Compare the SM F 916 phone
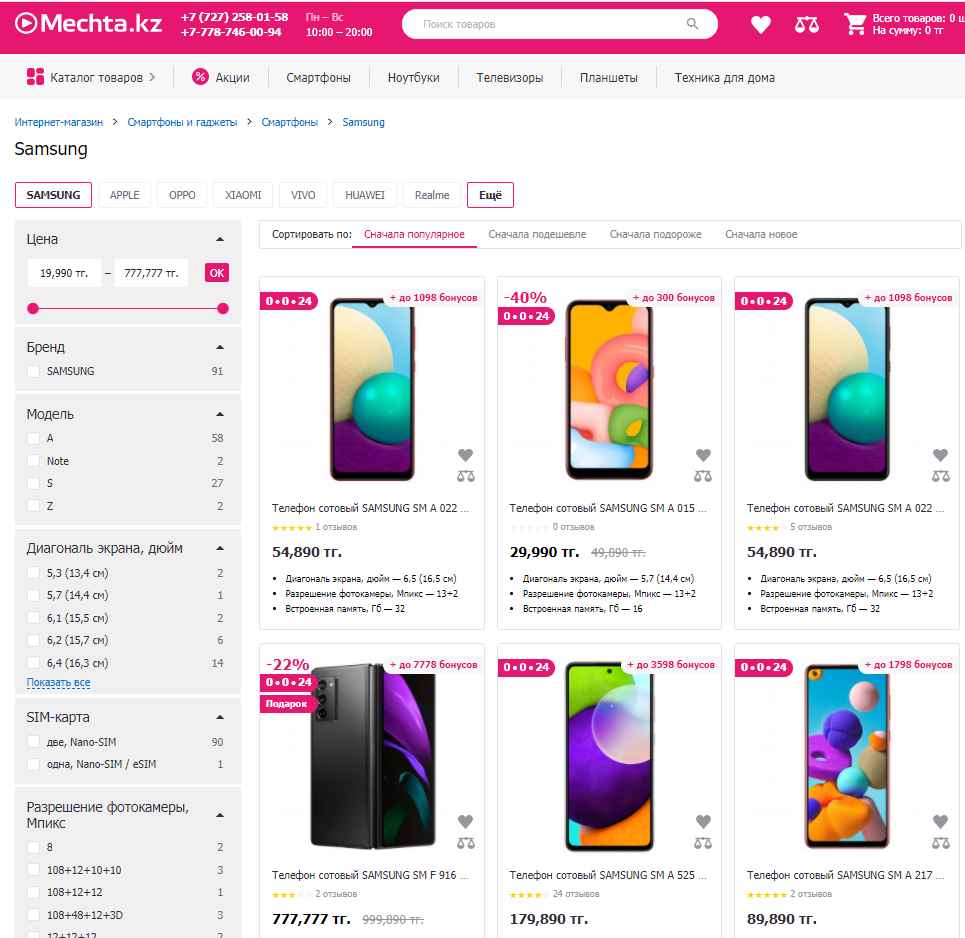Screen dimensions: 965x938 (465, 843)
